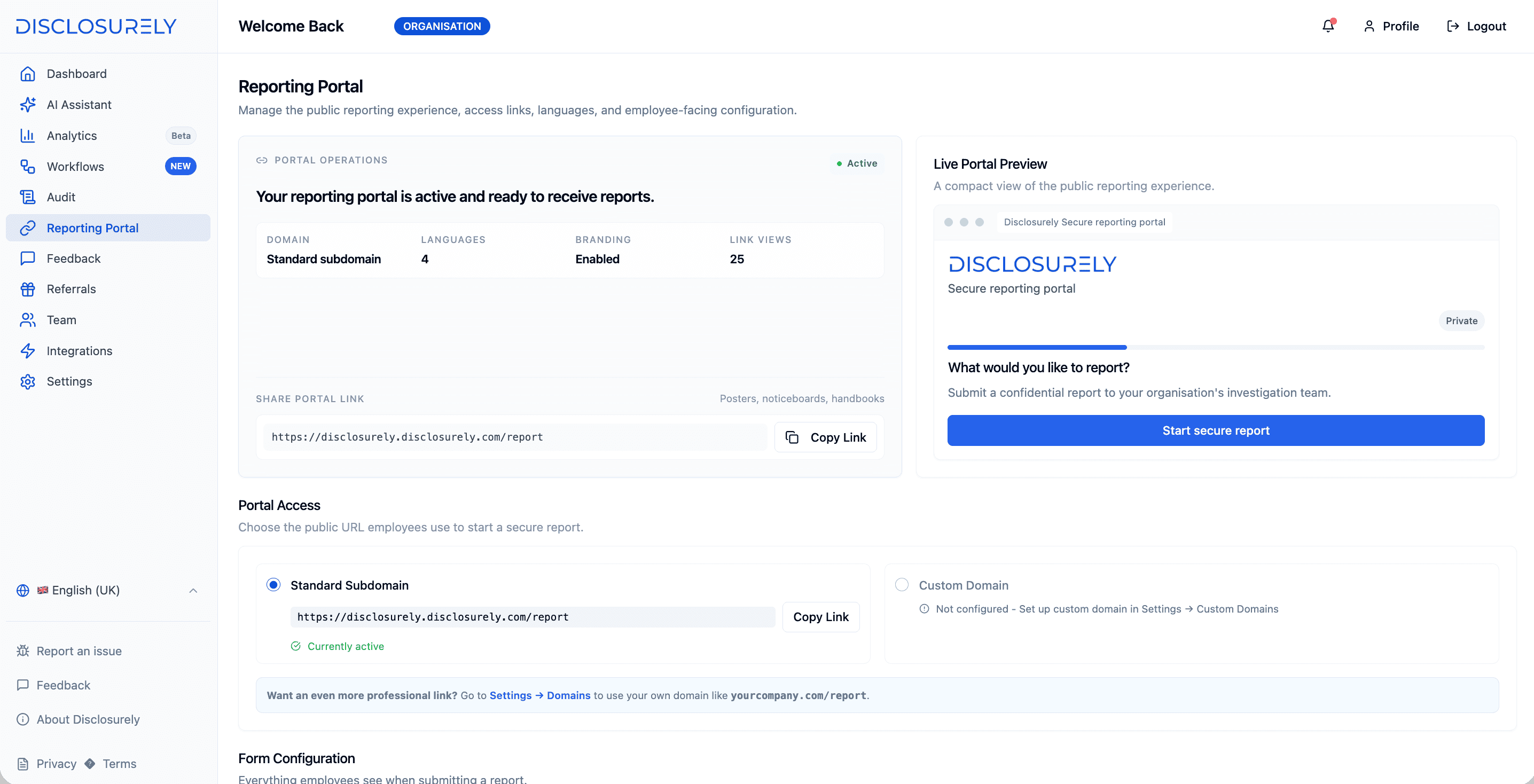Click the Logout button
1534x784 pixels.
point(1476,26)
